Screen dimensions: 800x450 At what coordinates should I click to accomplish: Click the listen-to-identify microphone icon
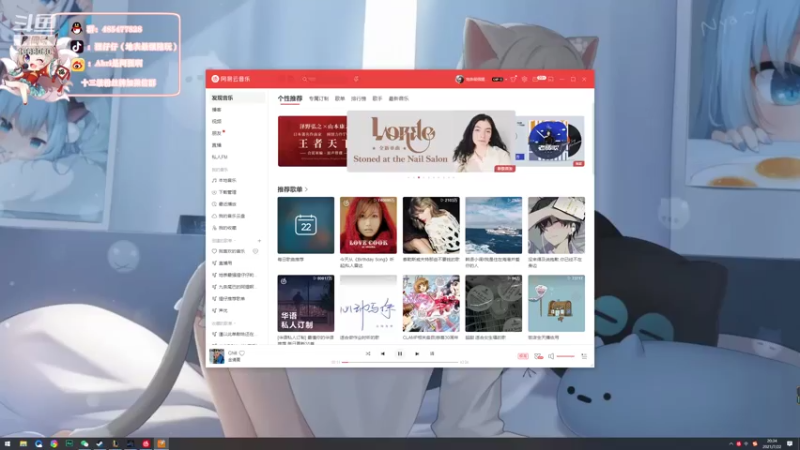pos(356,79)
